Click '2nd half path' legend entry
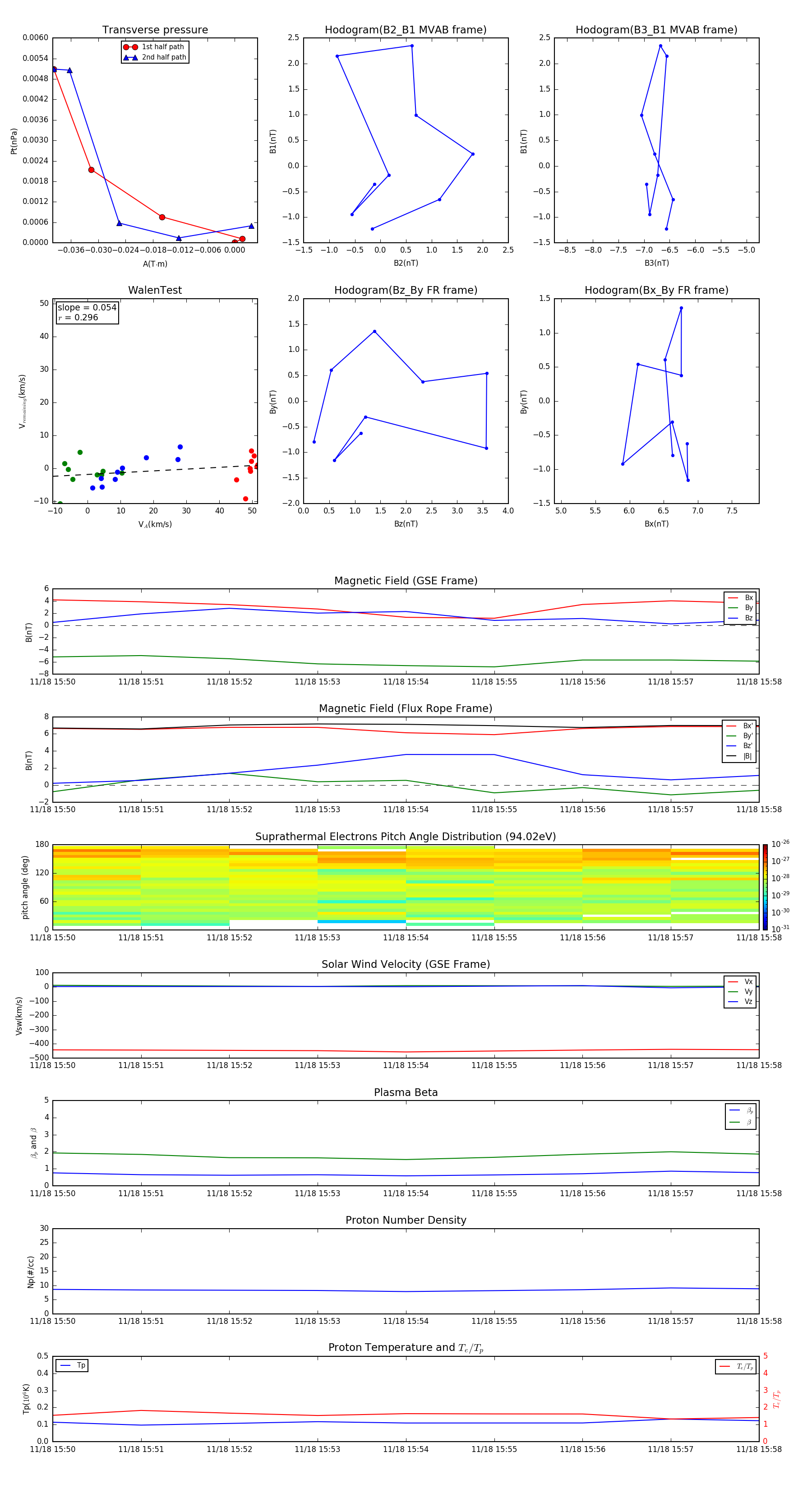 coord(154,57)
